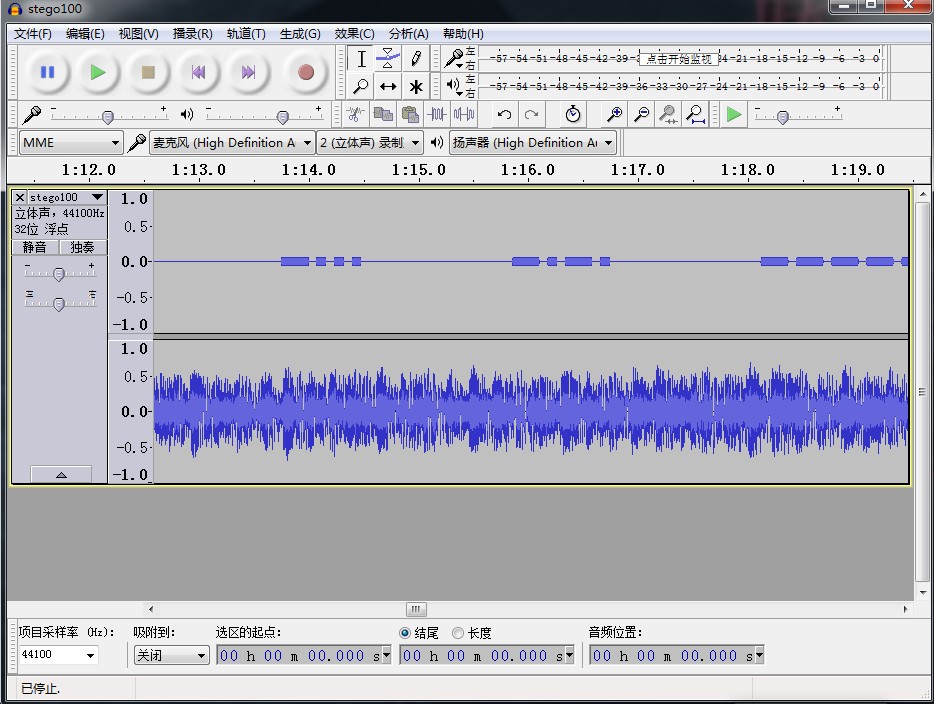Undo the last action
Viewport: 934px width, 704px height.
pos(504,114)
